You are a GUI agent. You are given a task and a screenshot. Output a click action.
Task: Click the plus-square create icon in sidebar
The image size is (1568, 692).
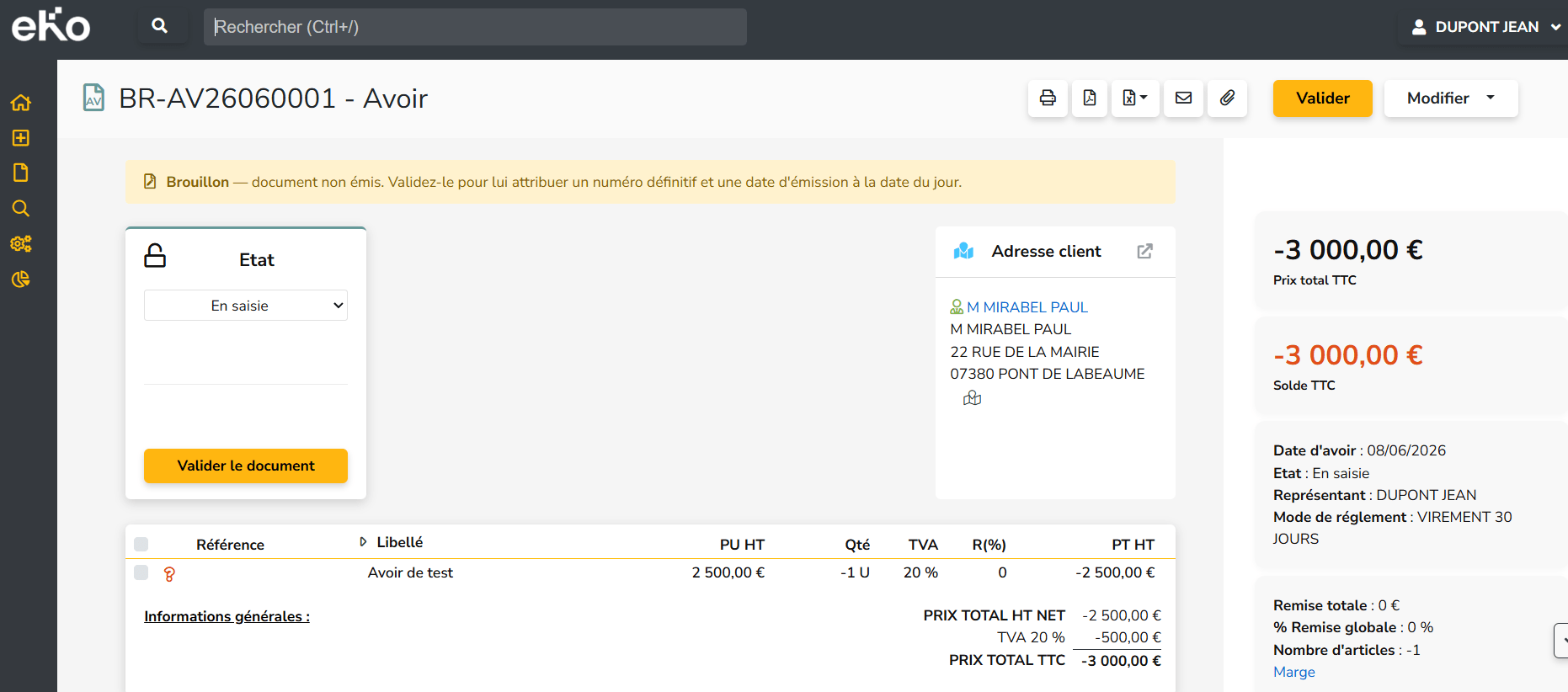point(21,138)
